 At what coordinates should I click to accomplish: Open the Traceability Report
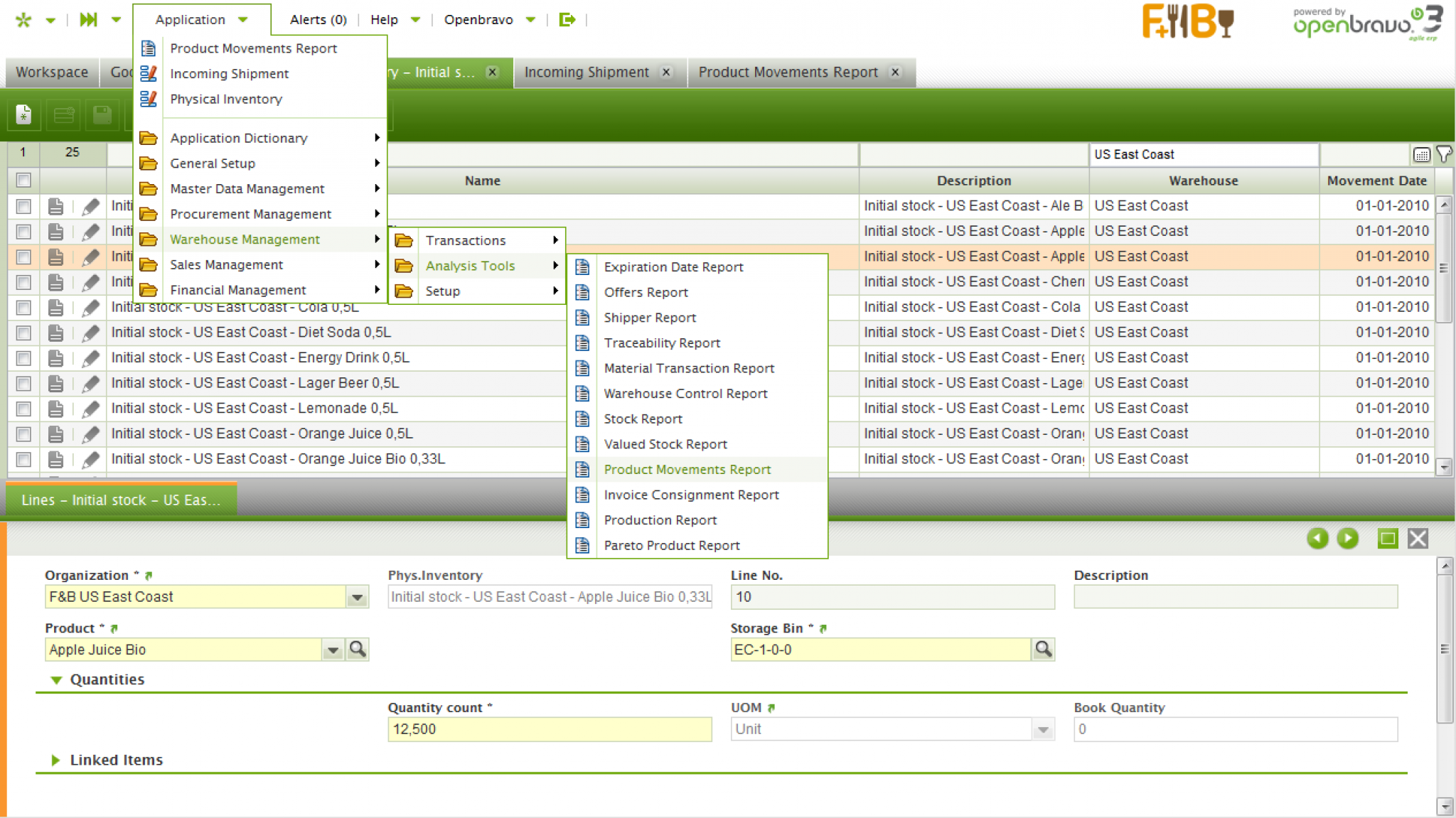(661, 343)
